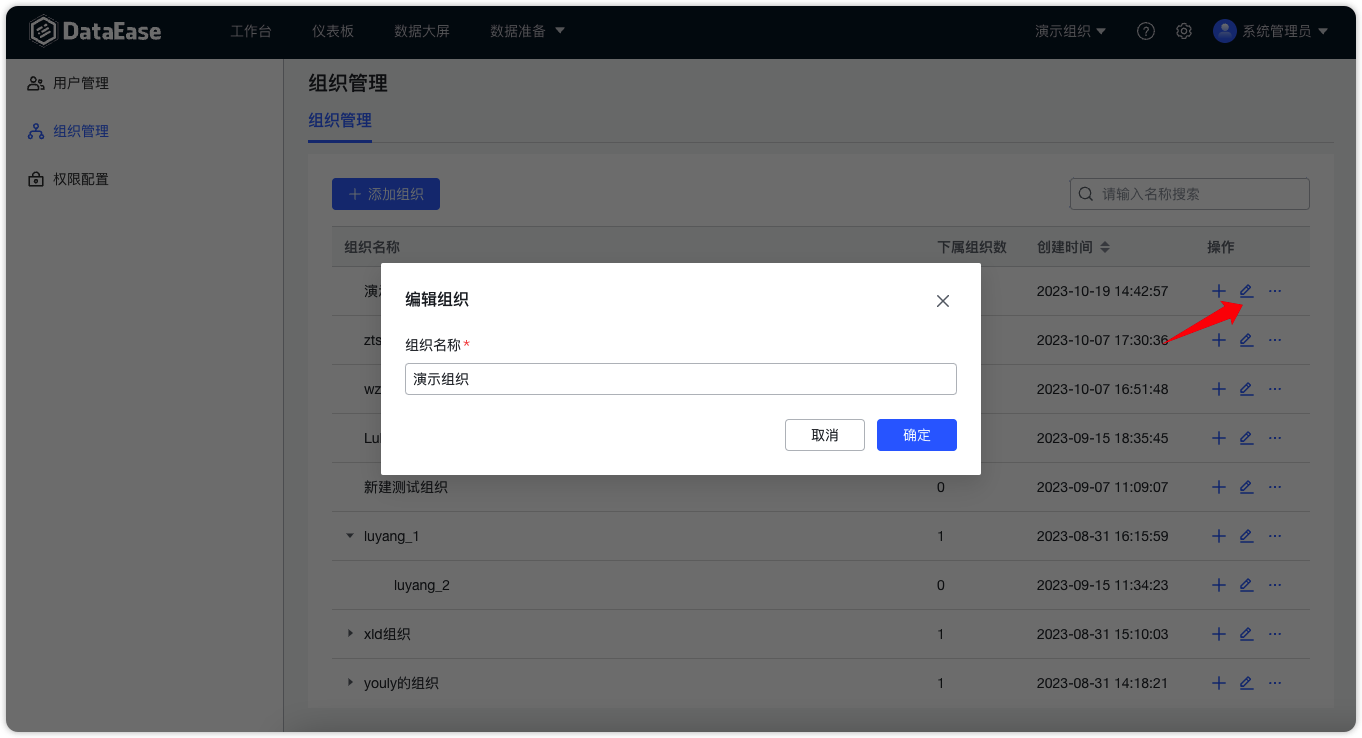
Task: Click plus icon in 2023-09-15 18:35:45 row
Action: tap(1219, 438)
